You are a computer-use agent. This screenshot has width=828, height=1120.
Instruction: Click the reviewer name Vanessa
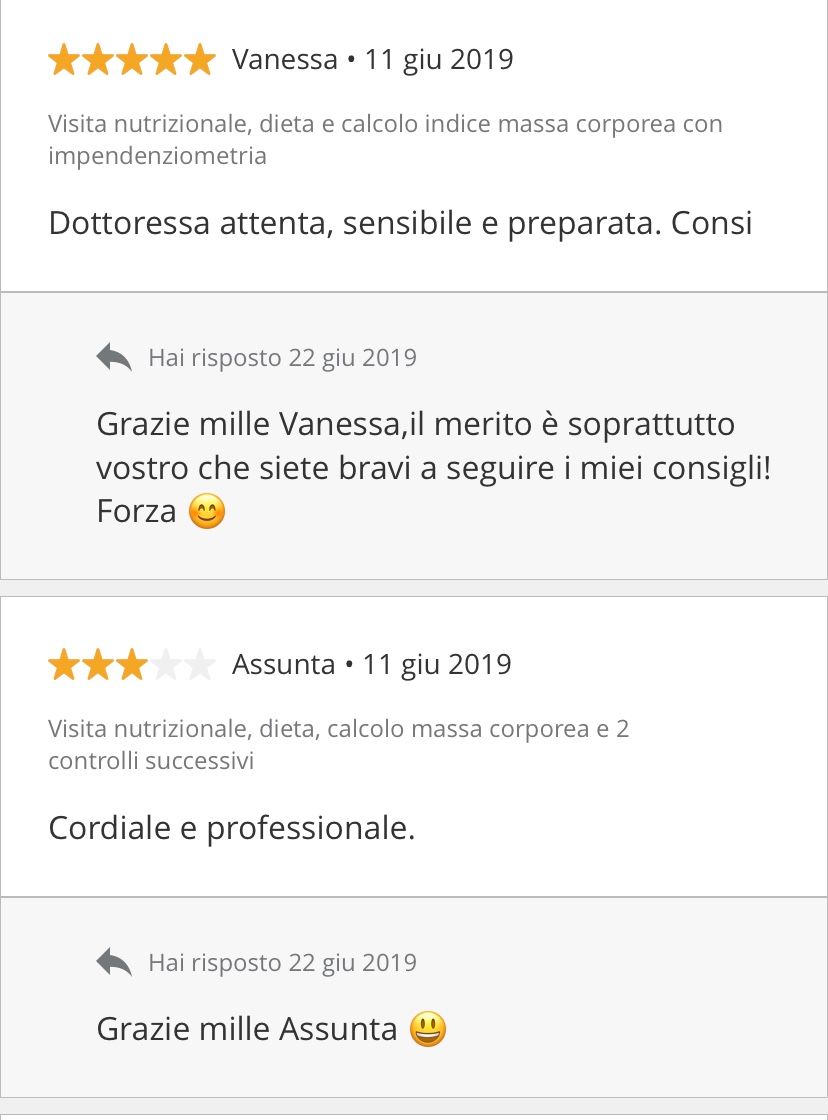pos(285,60)
